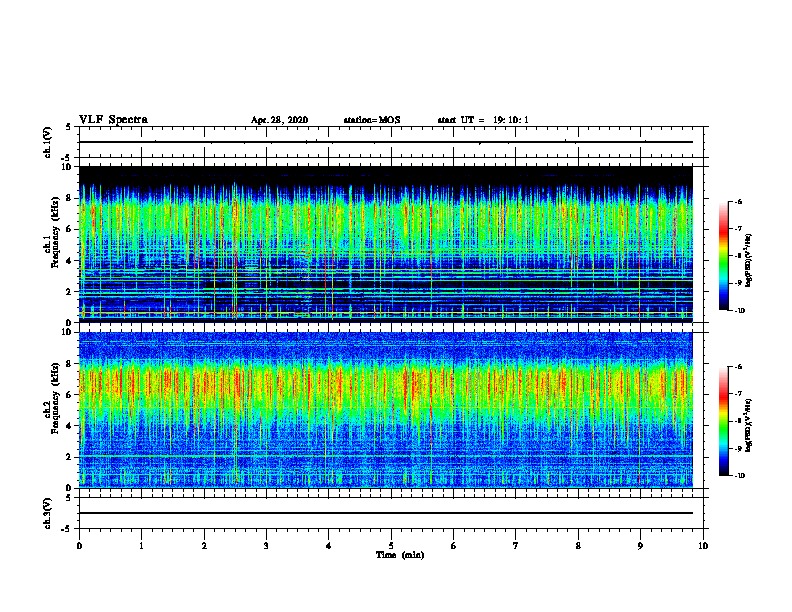Click the "7" tick on Time axis

516,546
